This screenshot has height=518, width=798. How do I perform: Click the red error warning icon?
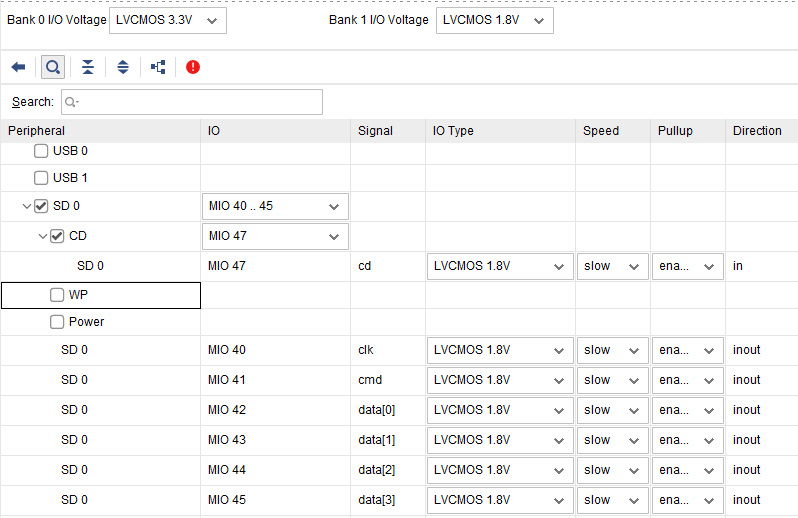193,67
